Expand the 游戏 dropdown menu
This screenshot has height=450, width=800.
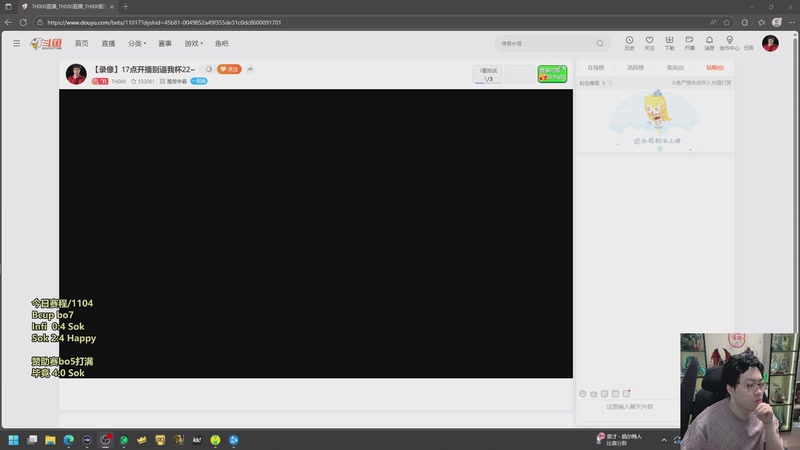point(193,43)
